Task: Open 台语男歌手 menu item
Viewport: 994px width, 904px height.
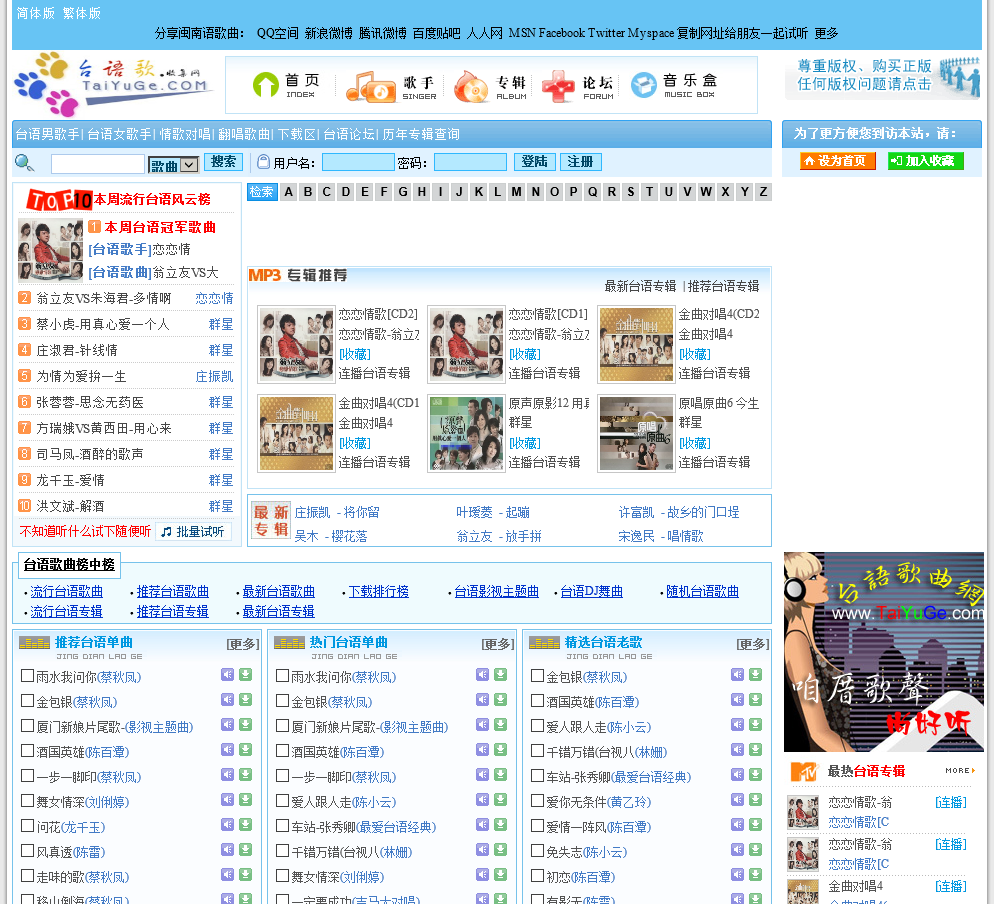Action: coord(48,134)
